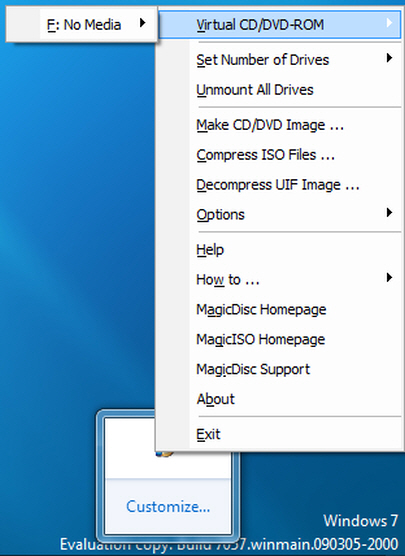Select Make CD/DVD Image option
This screenshot has width=405, height=556.
click(x=279, y=125)
